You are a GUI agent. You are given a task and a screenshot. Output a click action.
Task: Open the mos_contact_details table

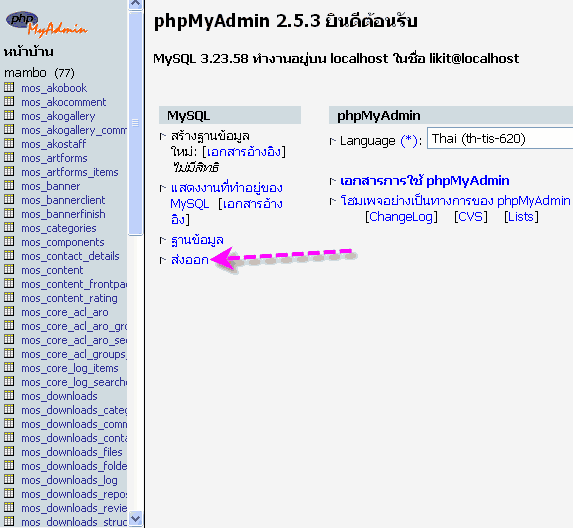coord(70,256)
